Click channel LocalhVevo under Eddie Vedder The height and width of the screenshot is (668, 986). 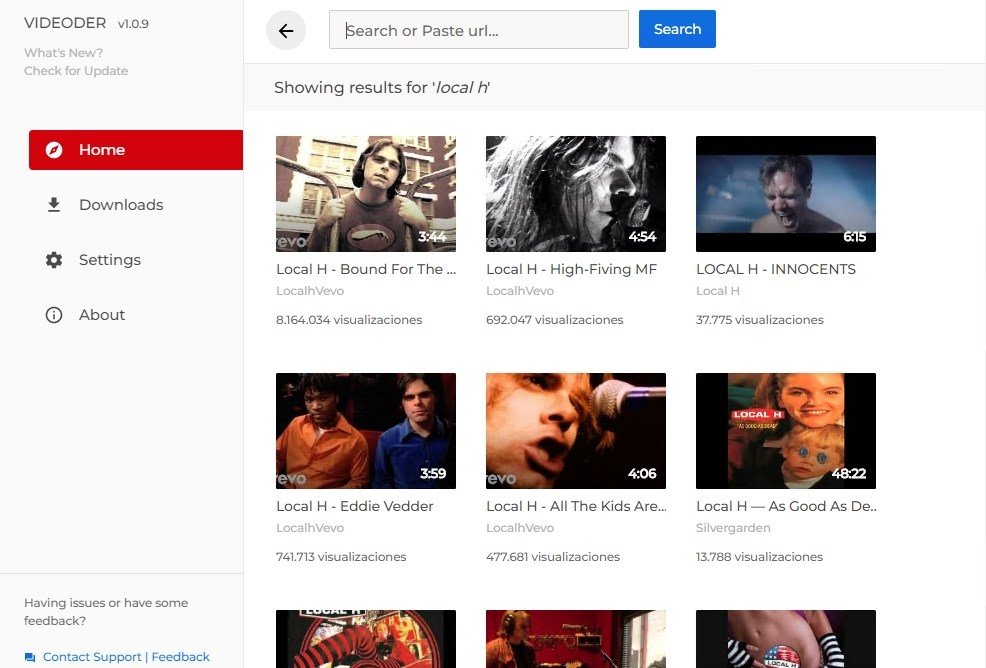[310, 528]
